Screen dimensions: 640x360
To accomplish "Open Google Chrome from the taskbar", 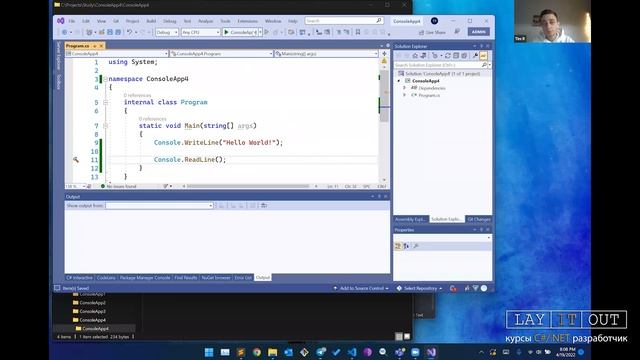I will [257, 352].
